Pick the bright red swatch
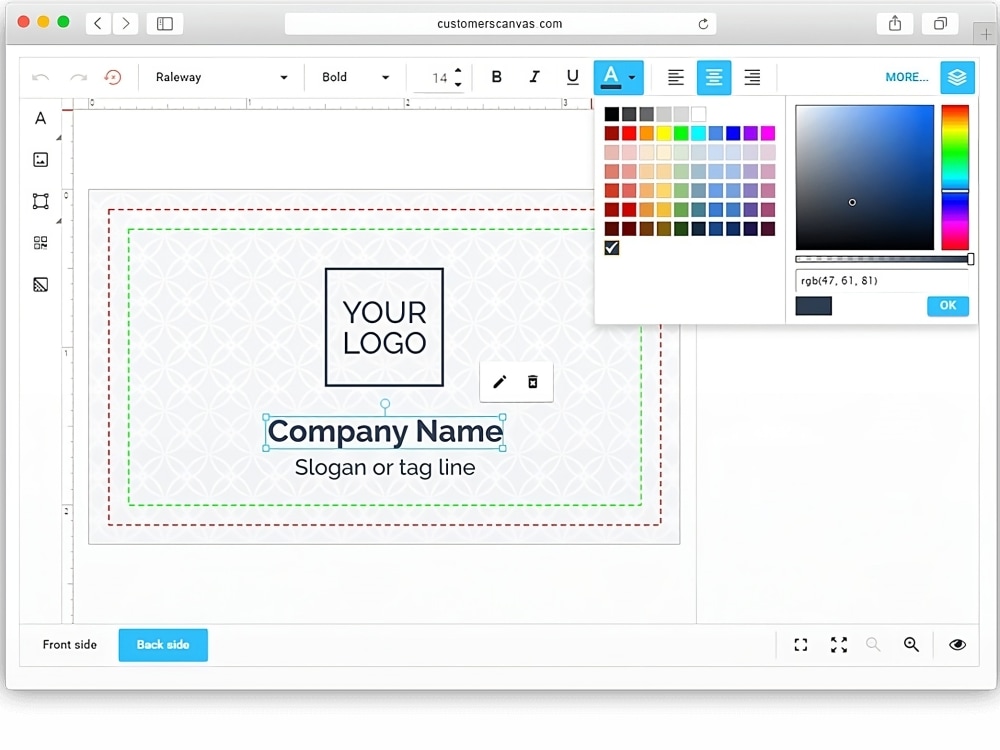The image size is (1000, 750). tap(629, 133)
